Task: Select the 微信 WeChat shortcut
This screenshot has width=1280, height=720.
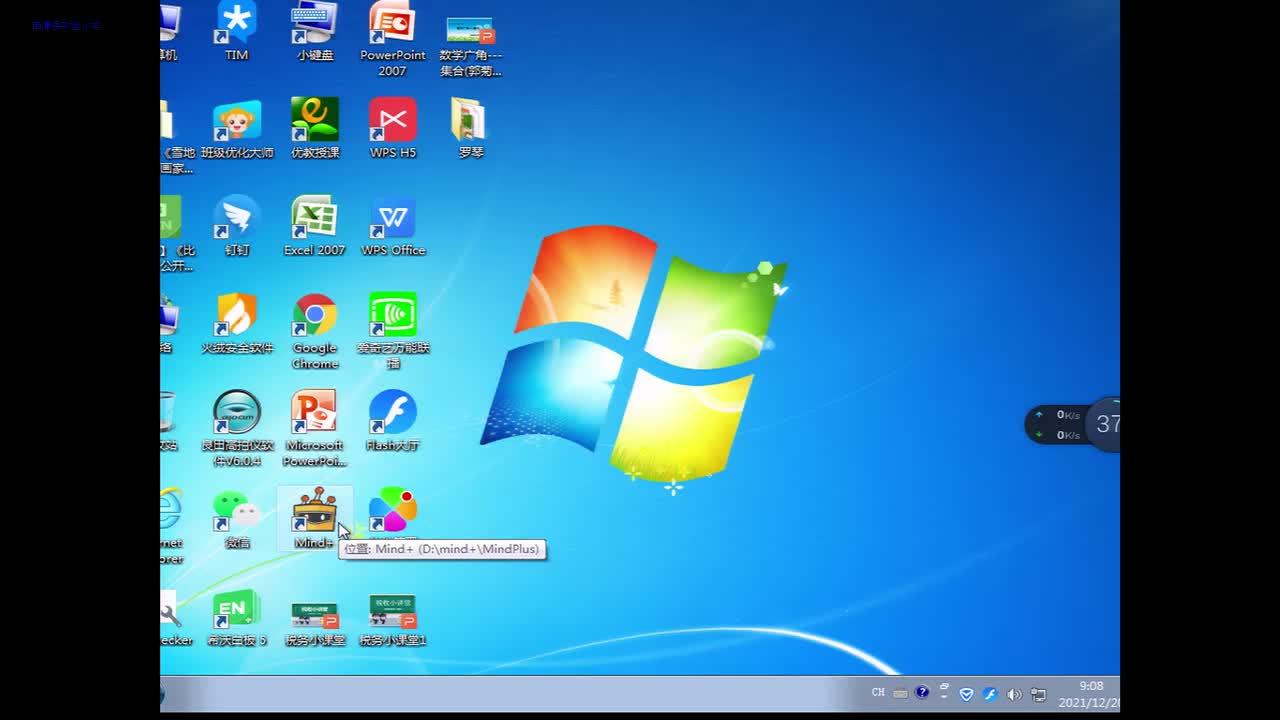Action: [x=237, y=519]
